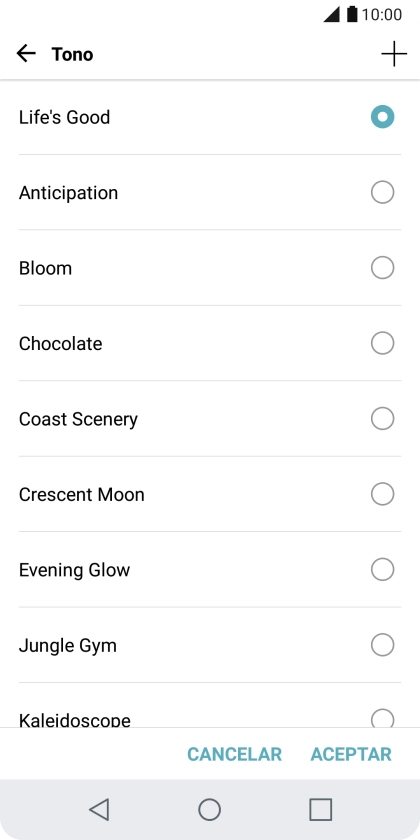420x840 pixels.
Task: Pick the Coast Scenery radio button
Action: point(382,419)
